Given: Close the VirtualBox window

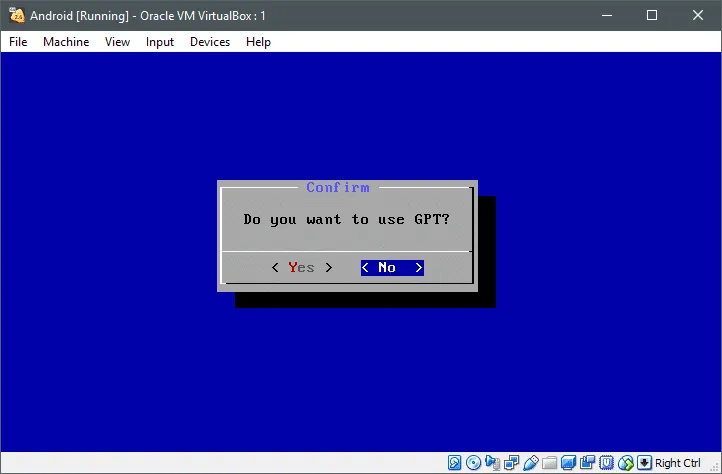Looking at the screenshot, I should [698, 15].
